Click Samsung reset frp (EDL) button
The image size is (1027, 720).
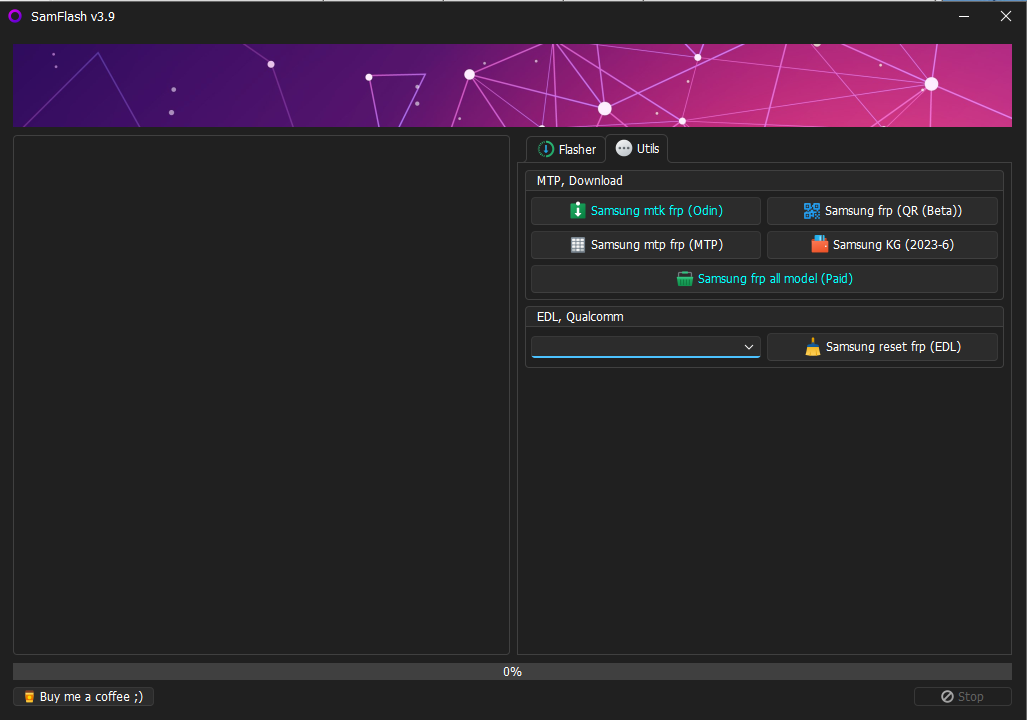point(882,347)
